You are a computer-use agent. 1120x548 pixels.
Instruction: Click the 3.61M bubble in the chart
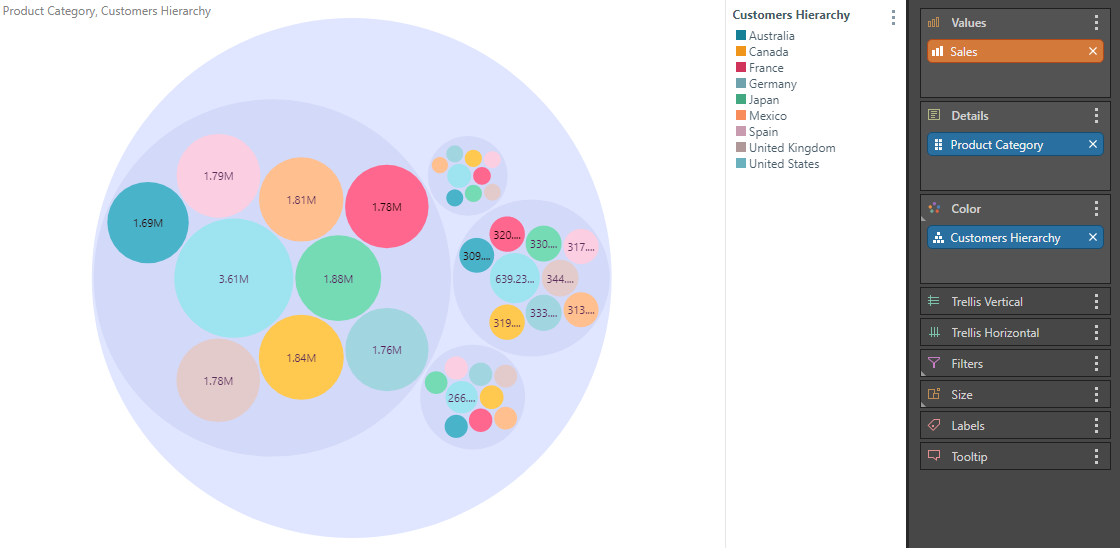(233, 279)
